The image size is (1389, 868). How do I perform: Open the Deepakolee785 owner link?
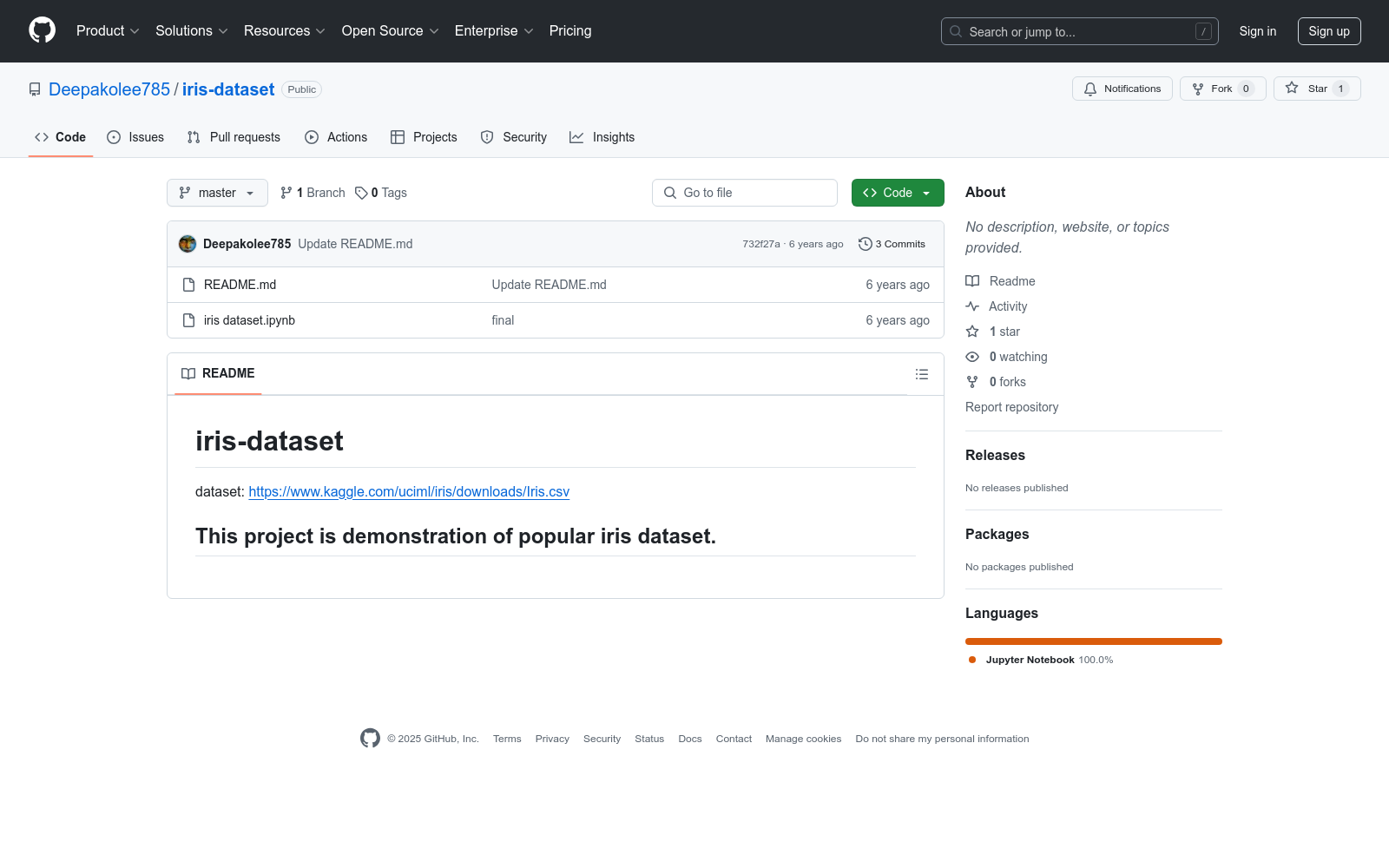coord(109,89)
